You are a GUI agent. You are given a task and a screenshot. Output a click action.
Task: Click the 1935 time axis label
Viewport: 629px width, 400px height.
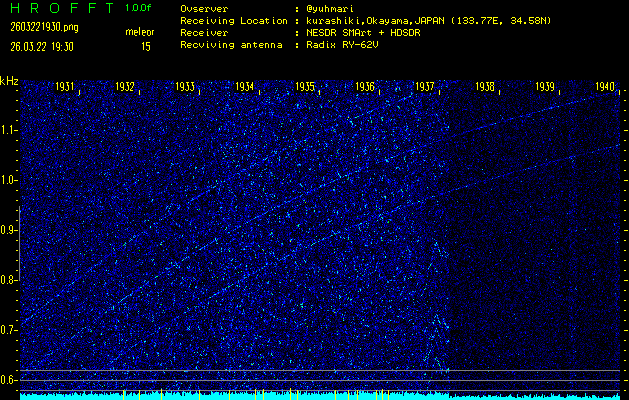305,87
